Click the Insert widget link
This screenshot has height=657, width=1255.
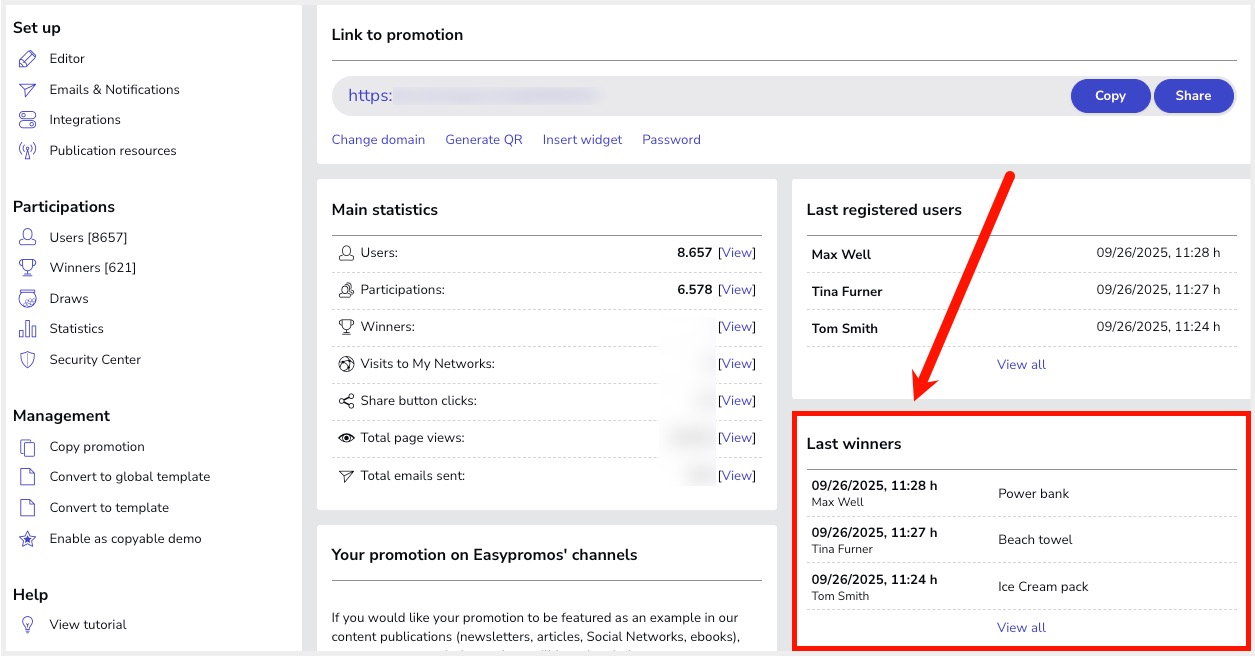(582, 140)
